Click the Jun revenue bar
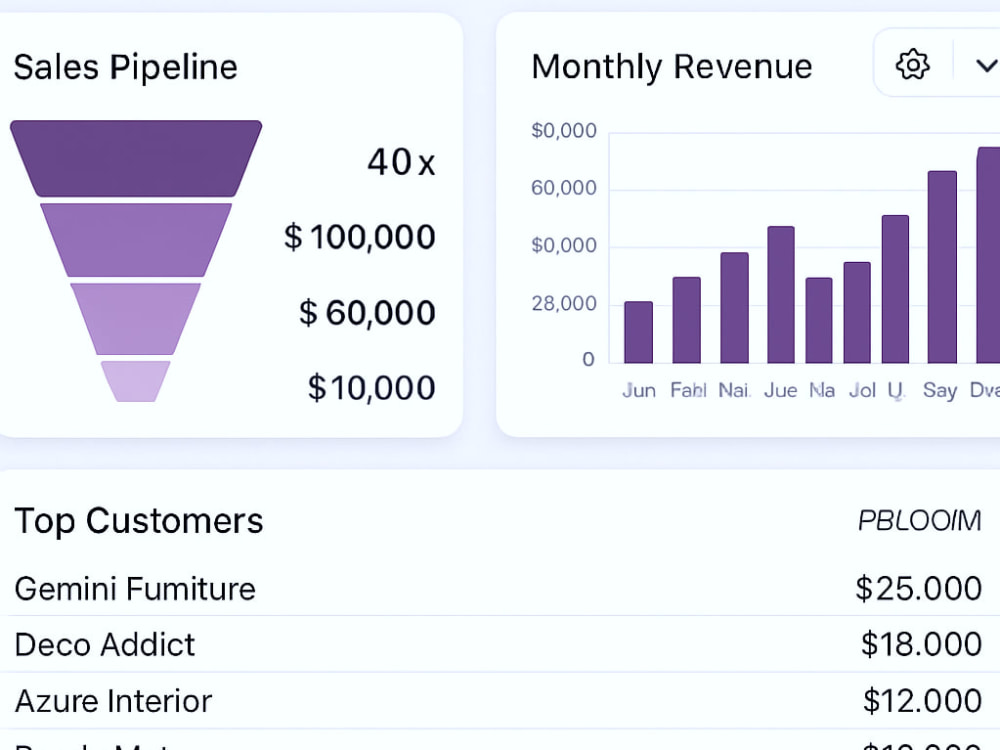This screenshot has width=1000, height=750. tap(638, 332)
